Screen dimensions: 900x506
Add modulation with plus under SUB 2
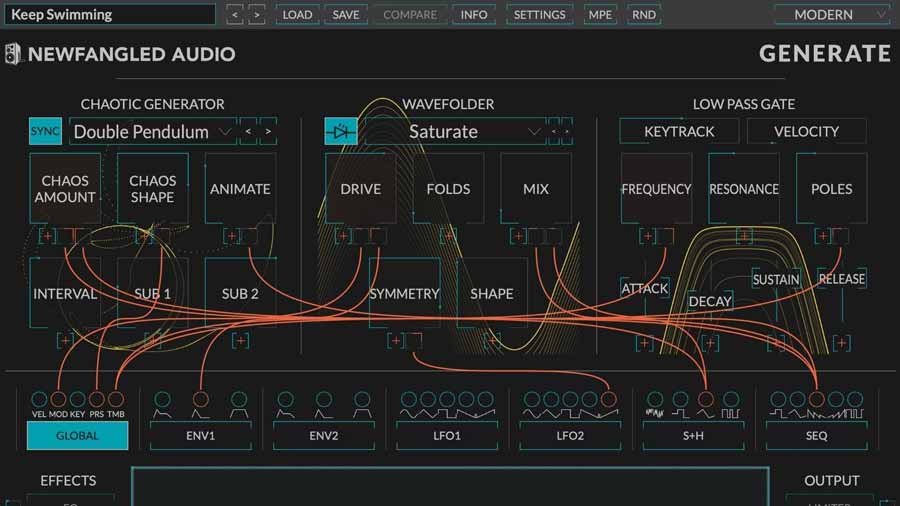[x=240, y=341]
